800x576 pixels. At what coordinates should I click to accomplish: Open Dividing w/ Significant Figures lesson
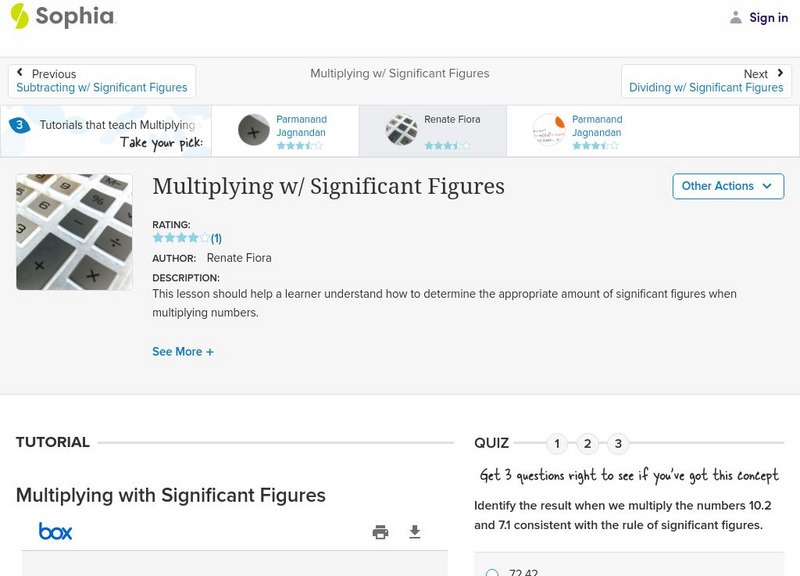tap(709, 87)
